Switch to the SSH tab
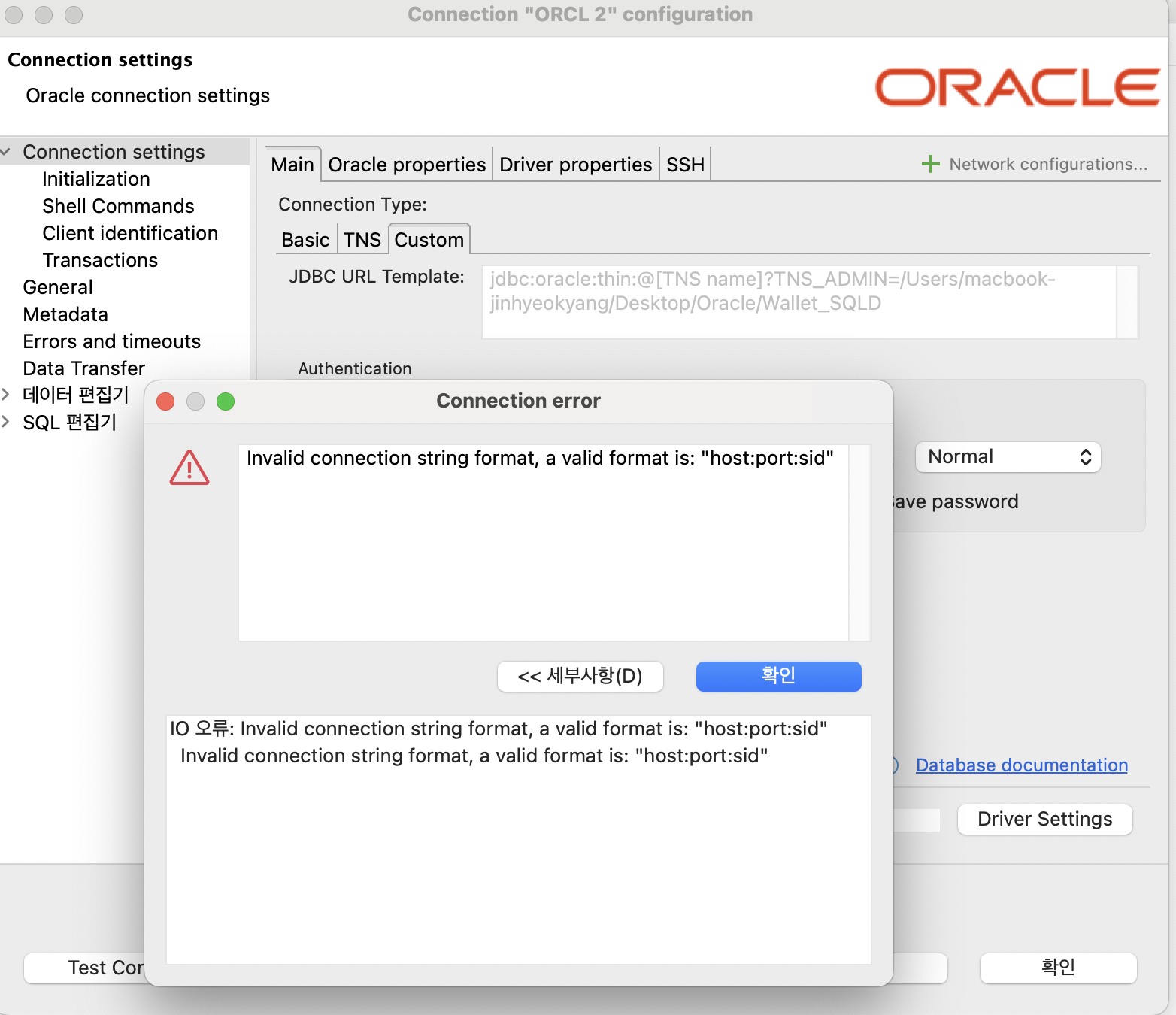Image resolution: width=1176 pixels, height=1015 pixels. point(685,165)
